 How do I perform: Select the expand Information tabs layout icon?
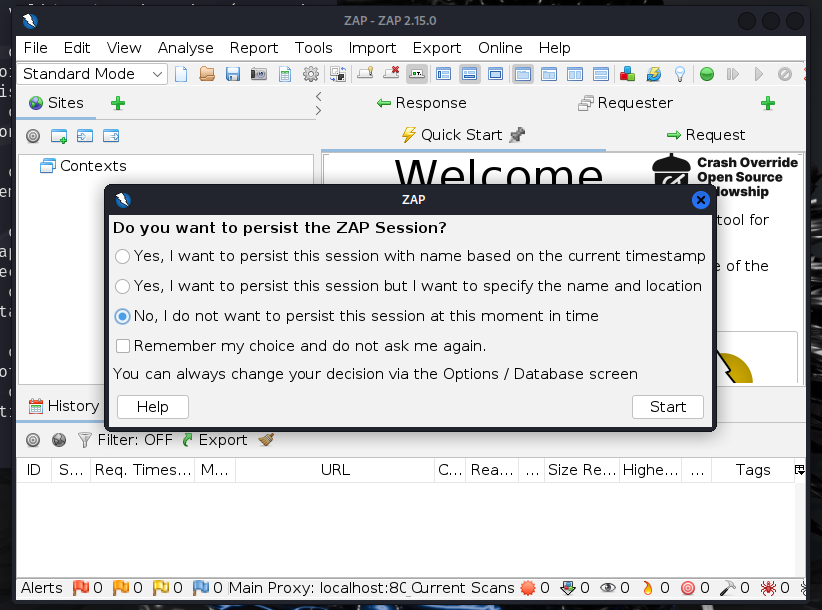click(x=469, y=74)
